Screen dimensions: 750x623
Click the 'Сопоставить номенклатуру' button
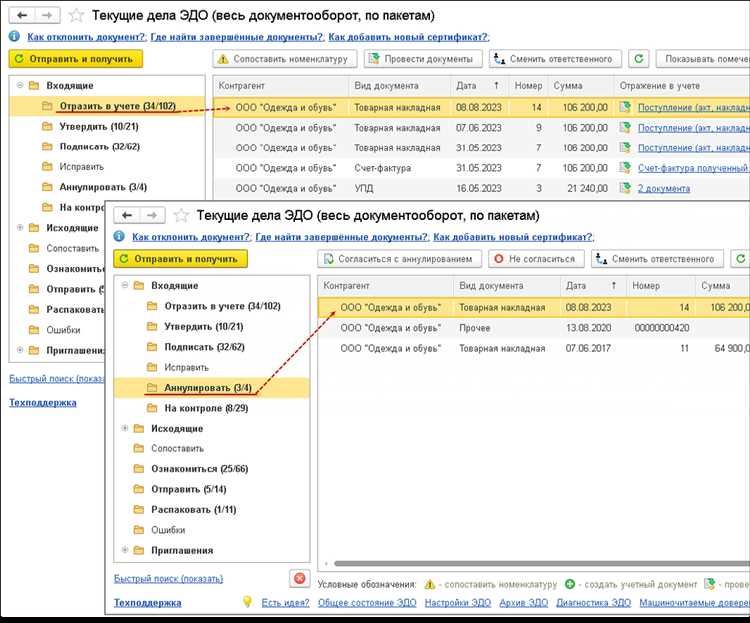284,59
